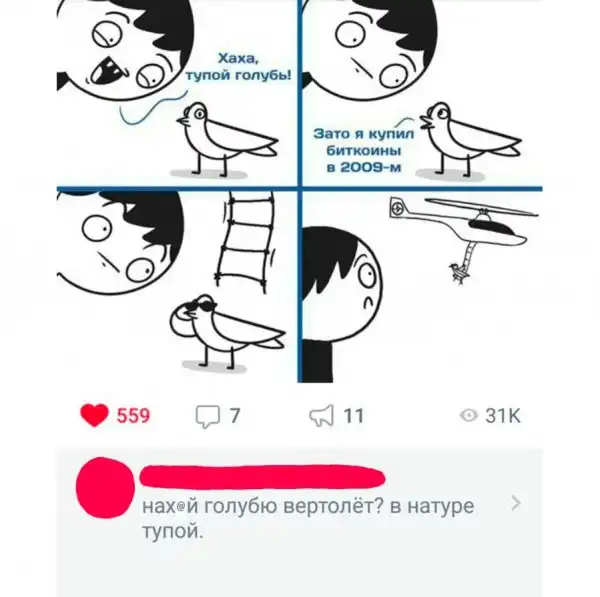600x597 pixels.
Task: Like the post with the red heart
Action: coord(94,415)
